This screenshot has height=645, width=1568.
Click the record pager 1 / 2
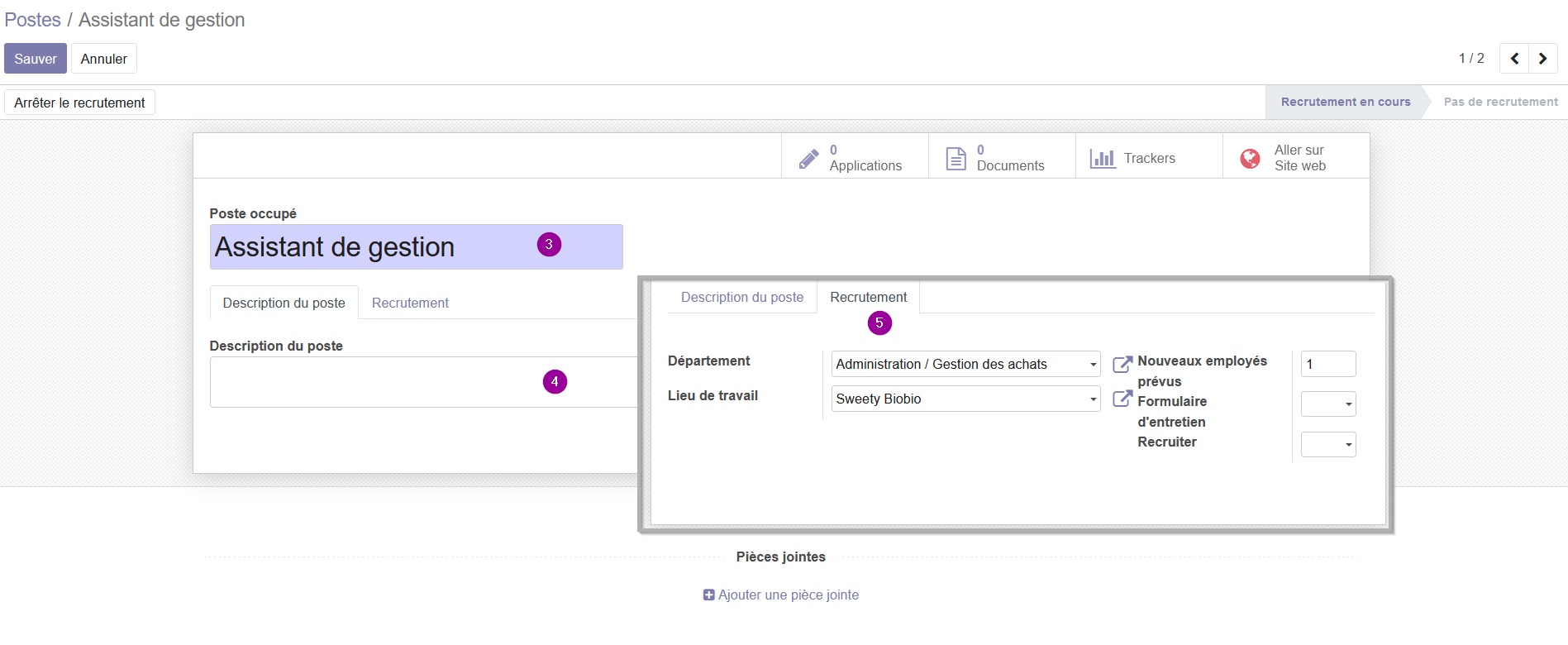[x=1471, y=58]
